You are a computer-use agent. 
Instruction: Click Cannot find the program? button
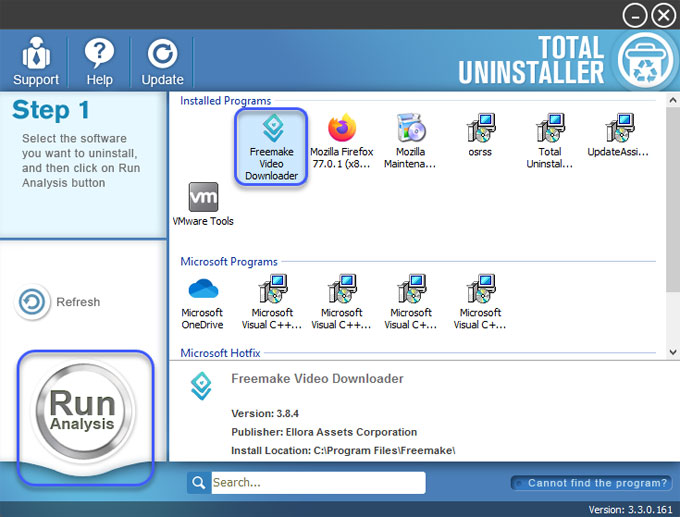[x=592, y=483]
